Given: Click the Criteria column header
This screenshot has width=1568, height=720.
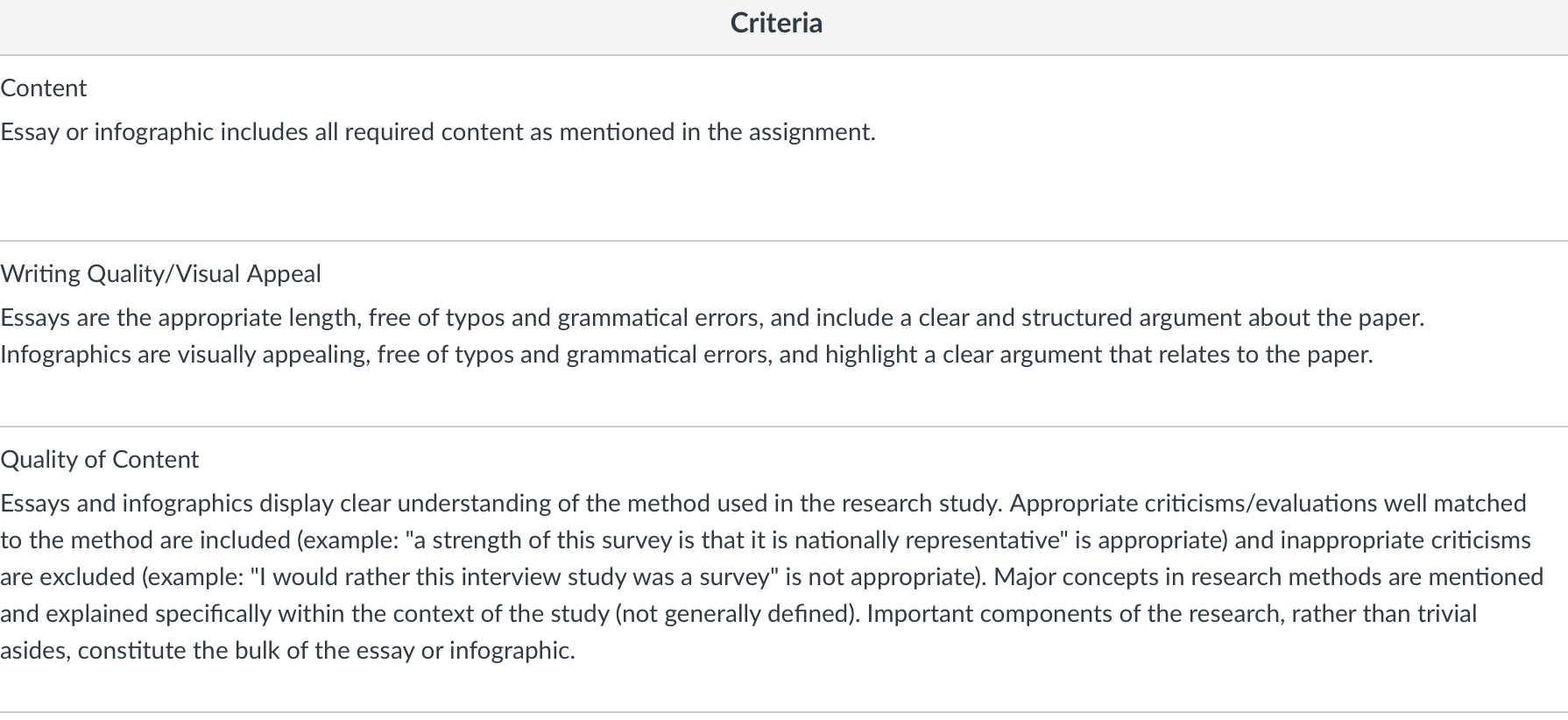Looking at the screenshot, I should [776, 24].
